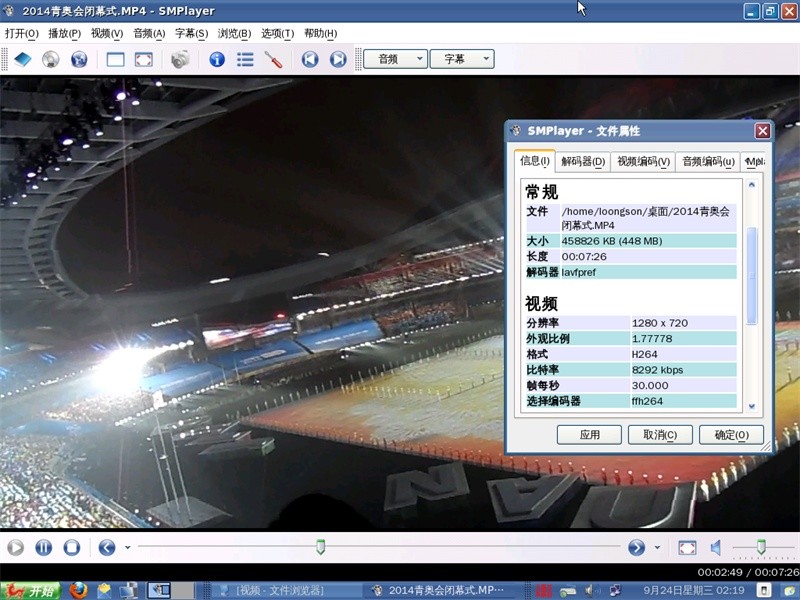Click the frames per second value 30.000
Image resolution: width=800 pixels, height=600 pixels.
650,385
